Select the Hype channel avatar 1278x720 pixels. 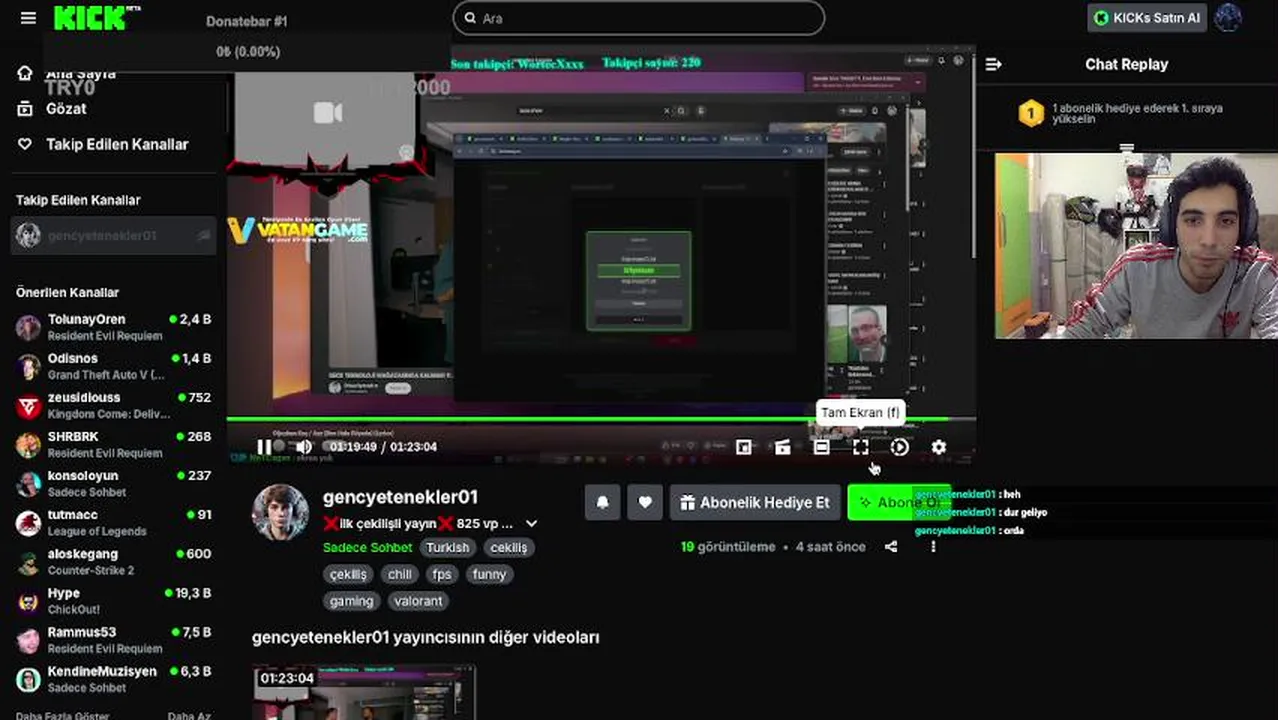(29, 600)
